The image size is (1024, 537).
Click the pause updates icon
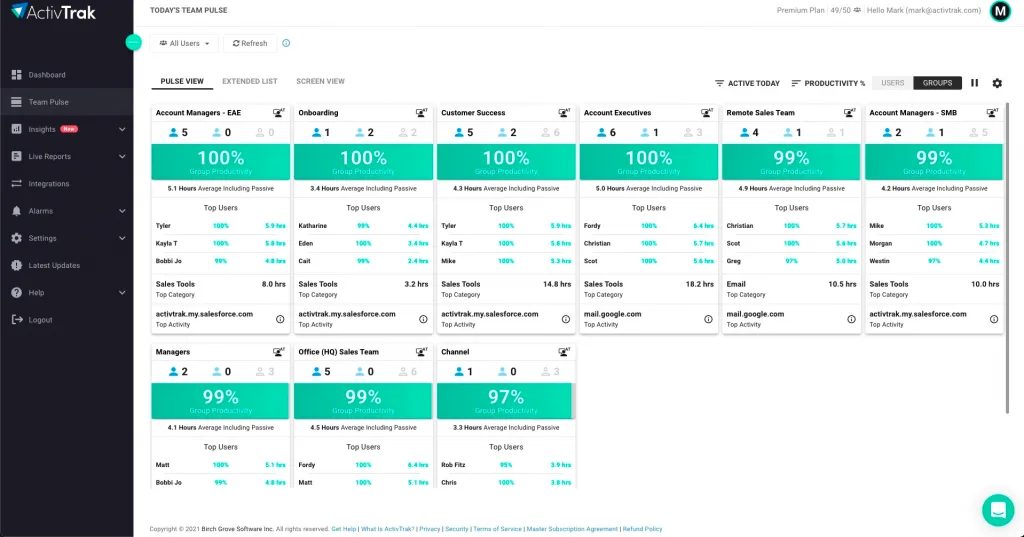click(x=974, y=83)
